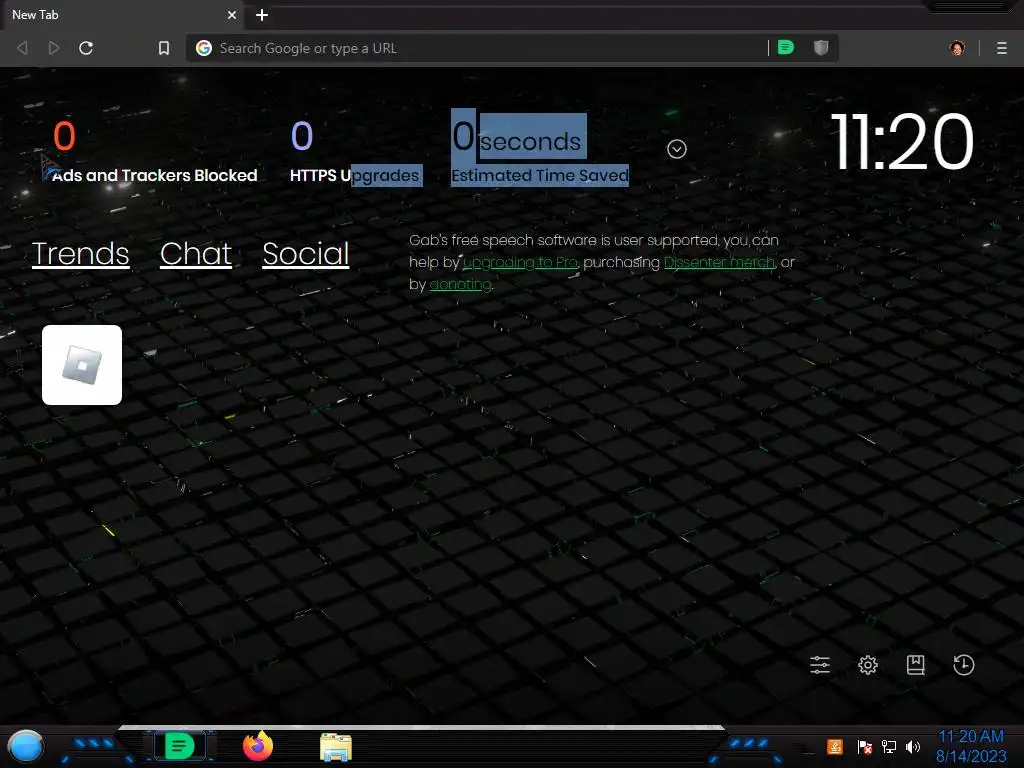Open the settings gear icon

pos(868,665)
